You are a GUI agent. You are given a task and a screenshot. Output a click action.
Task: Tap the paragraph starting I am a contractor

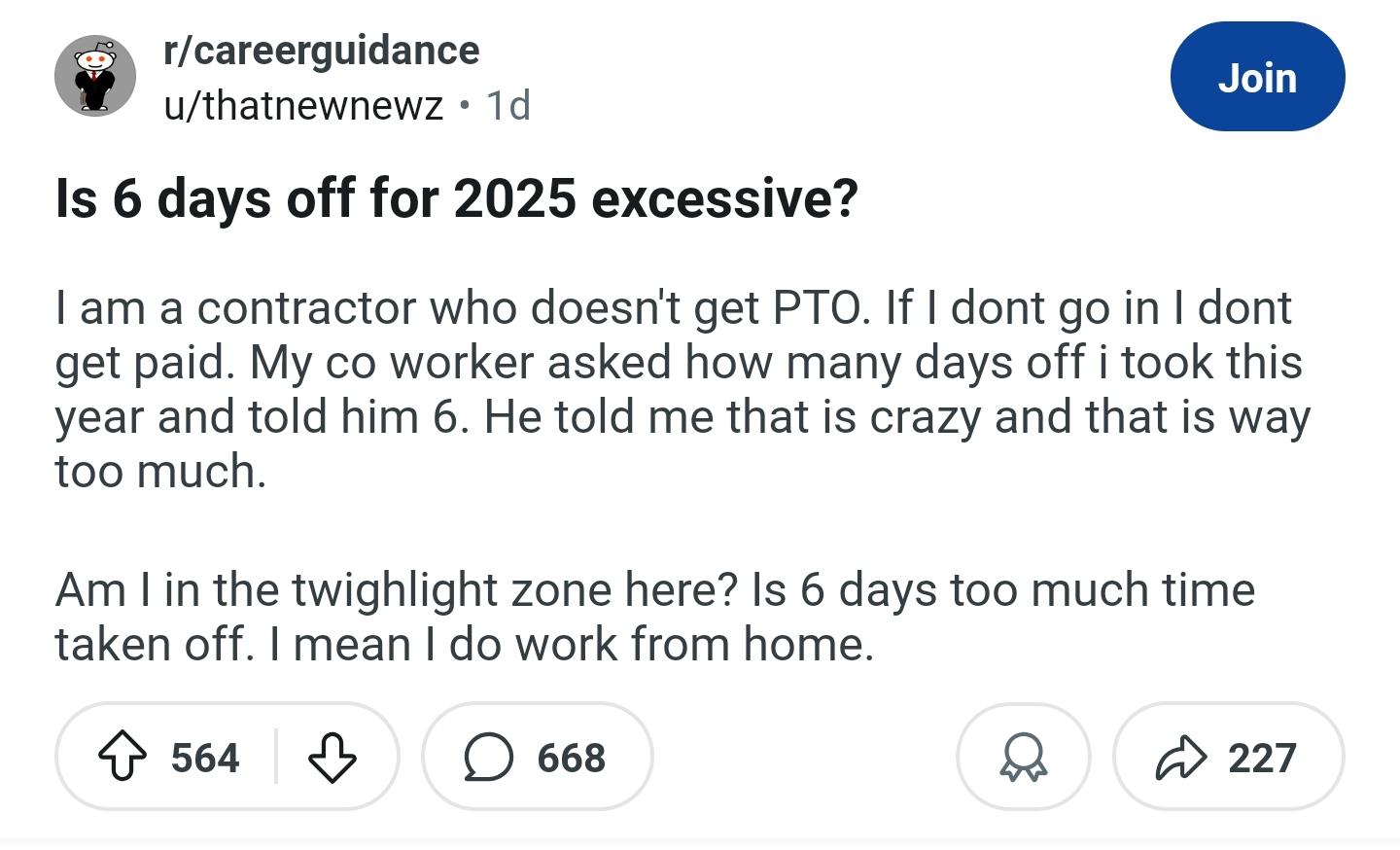(682, 389)
